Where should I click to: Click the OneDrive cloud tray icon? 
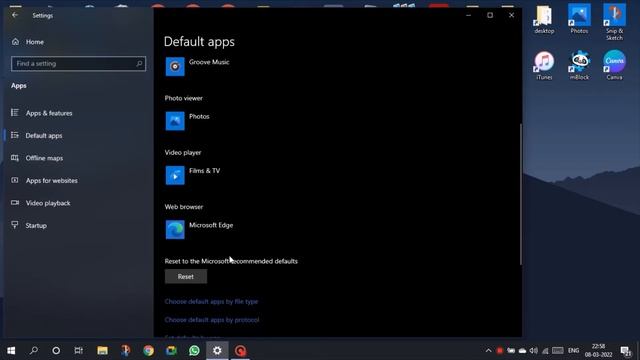[x=522, y=351]
